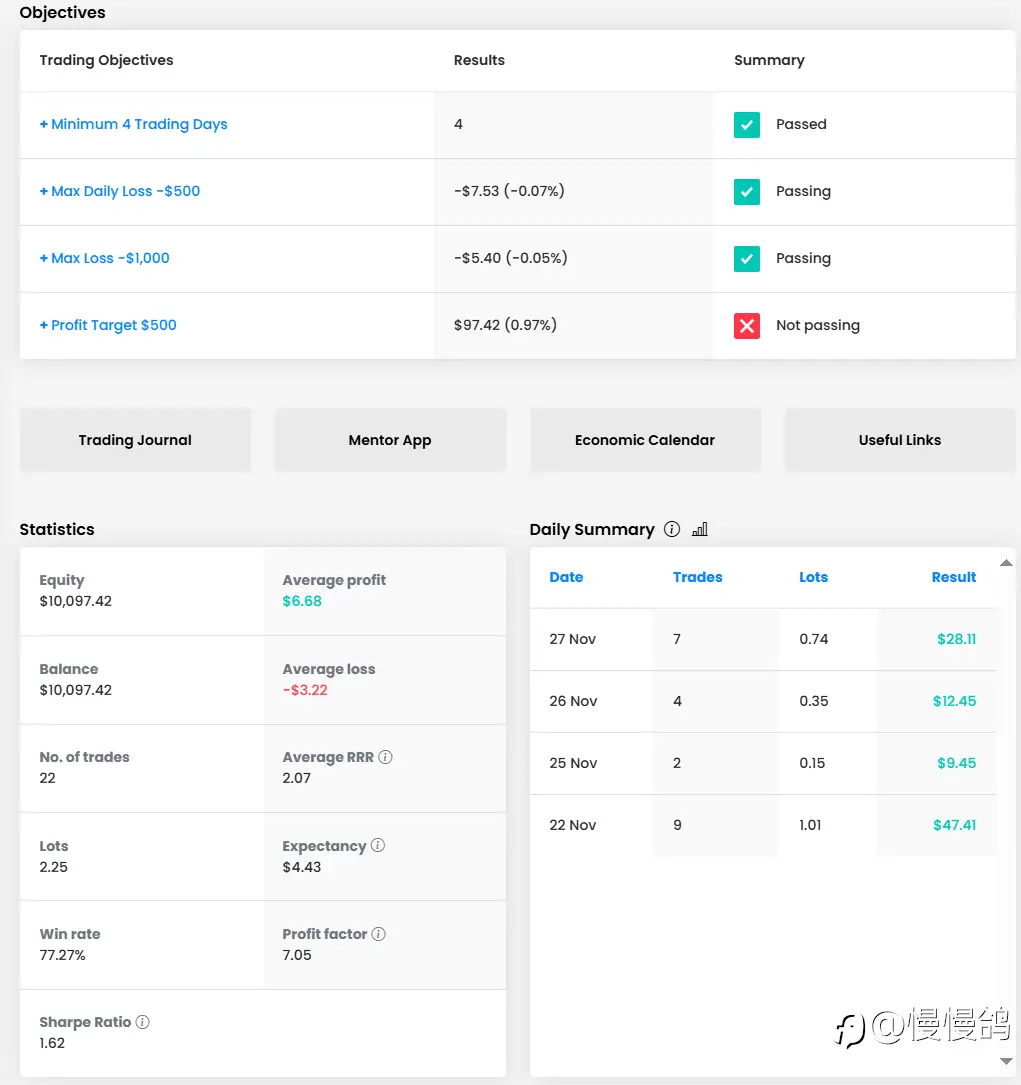Click the Average RRR 2.07 value
This screenshot has width=1021, height=1085.
click(297, 778)
